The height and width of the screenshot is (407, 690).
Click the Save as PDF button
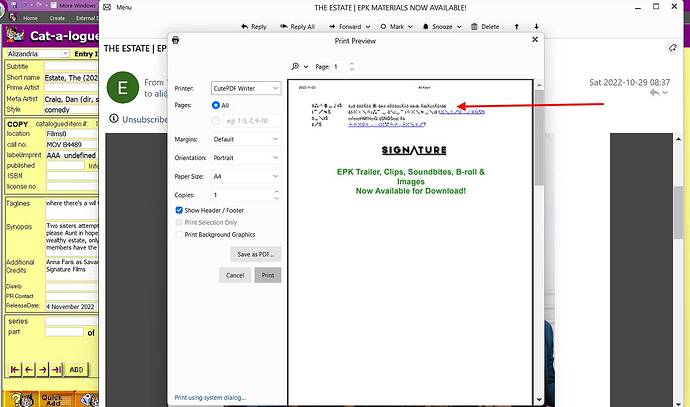point(256,254)
